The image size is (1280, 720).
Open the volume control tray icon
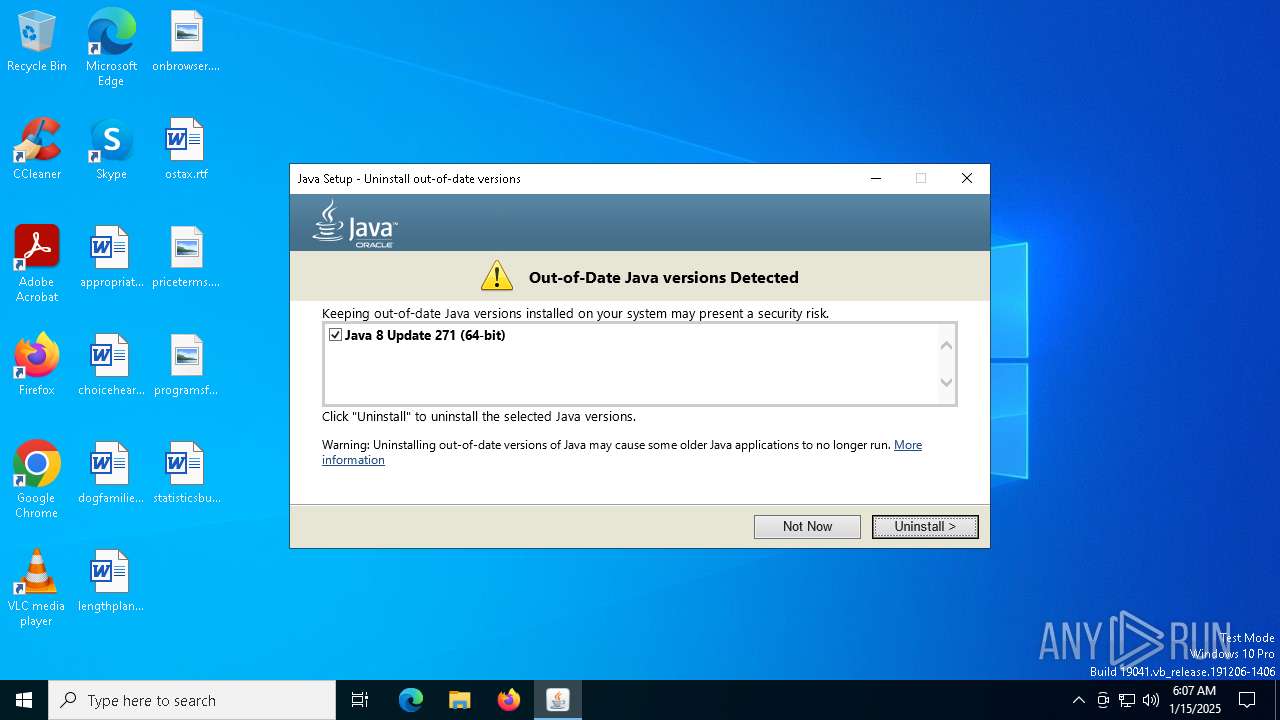pyautogui.click(x=1151, y=700)
